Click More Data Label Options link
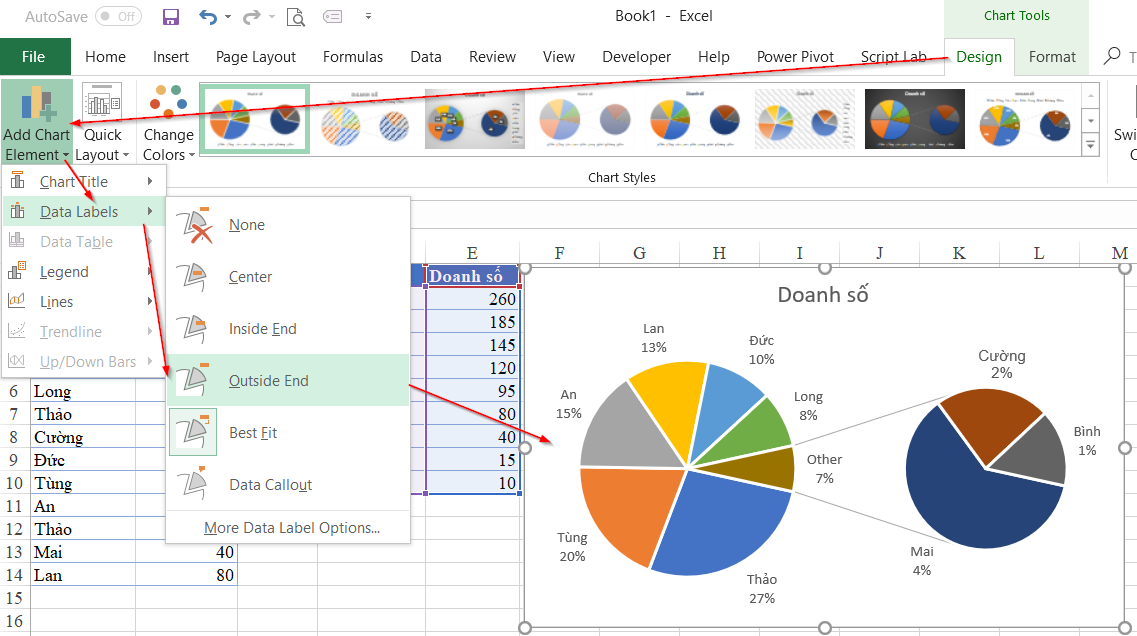Image resolution: width=1137 pixels, height=636 pixels. (291, 528)
